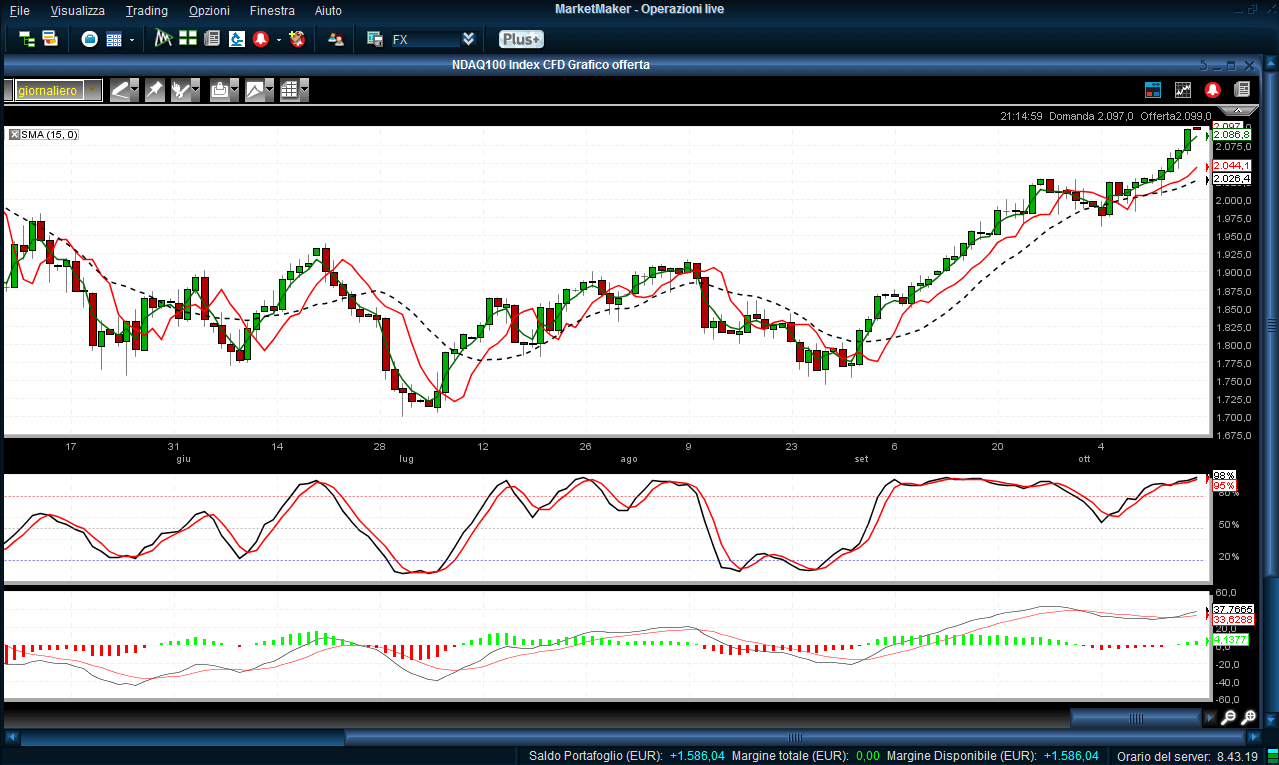Click the red alarm bell in main toolbar
Viewport: 1279px width, 765px height.
pyautogui.click(x=260, y=39)
